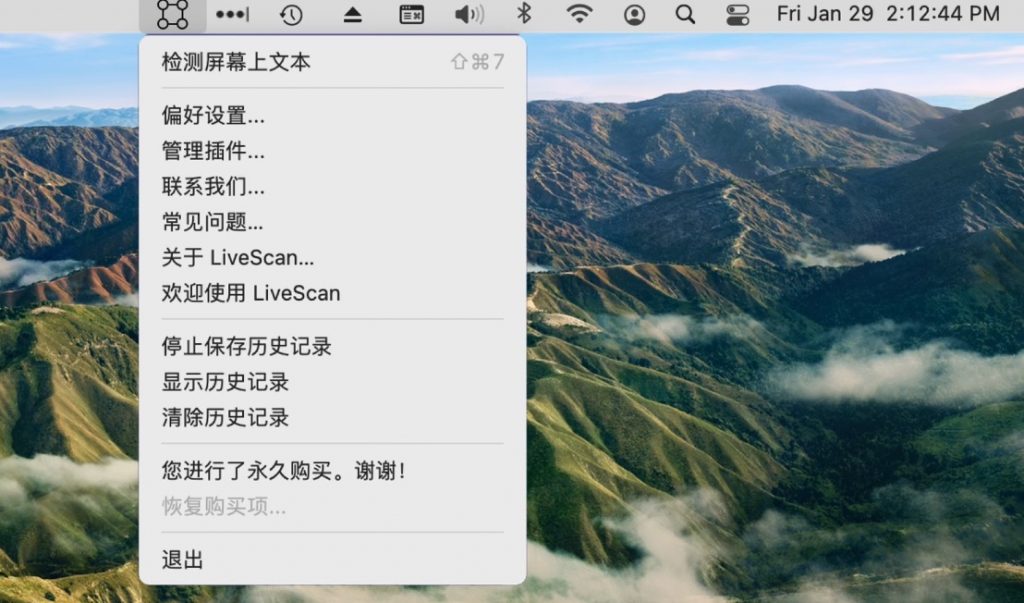The height and width of the screenshot is (603, 1024).
Task: Click the eject icon in menu bar
Action: pyautogui.click(x=353, y=15)
